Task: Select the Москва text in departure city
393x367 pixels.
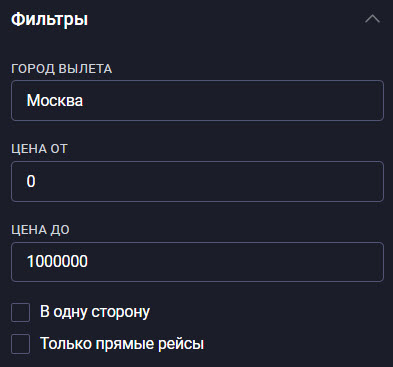Action: [x=55, y=100]
